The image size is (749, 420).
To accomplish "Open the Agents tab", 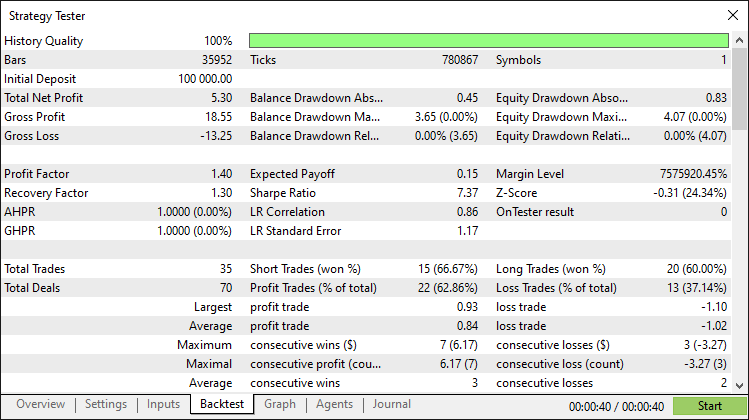I will pos(334,404).
